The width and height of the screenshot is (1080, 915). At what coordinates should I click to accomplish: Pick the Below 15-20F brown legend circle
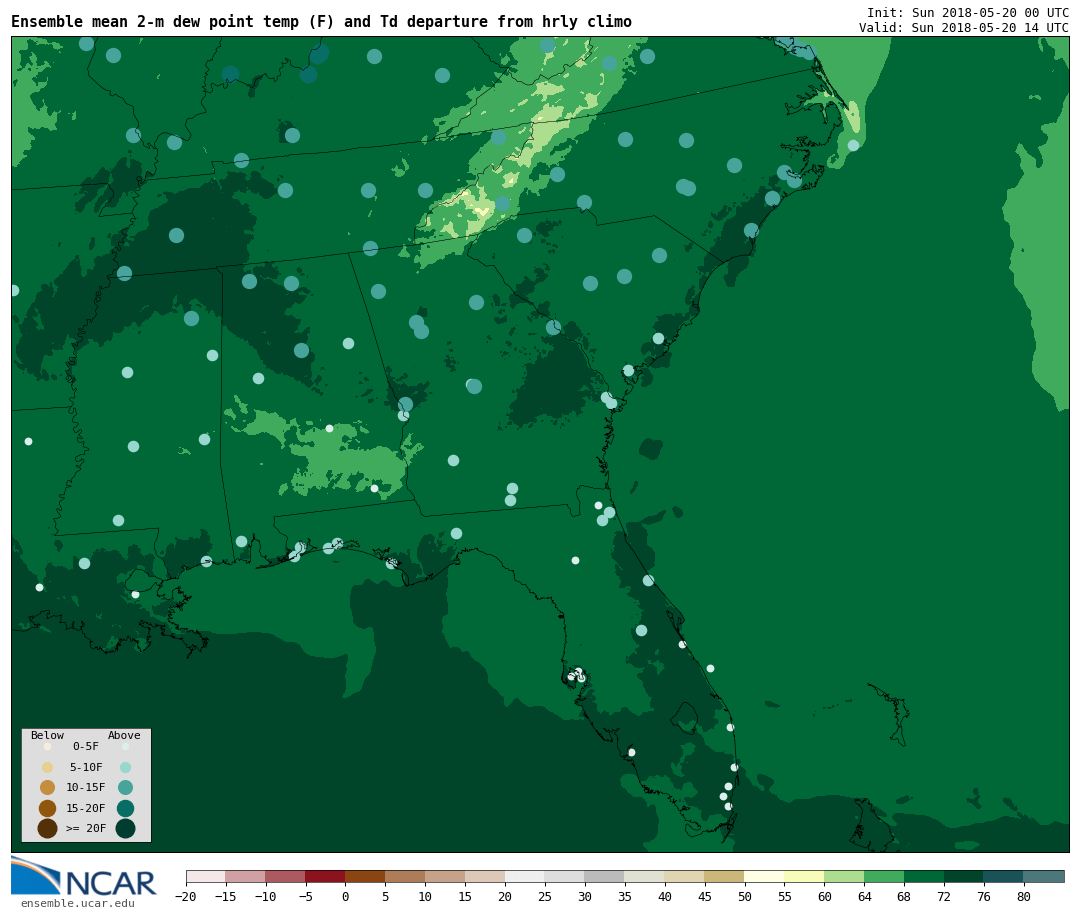(x=48, y=808)
